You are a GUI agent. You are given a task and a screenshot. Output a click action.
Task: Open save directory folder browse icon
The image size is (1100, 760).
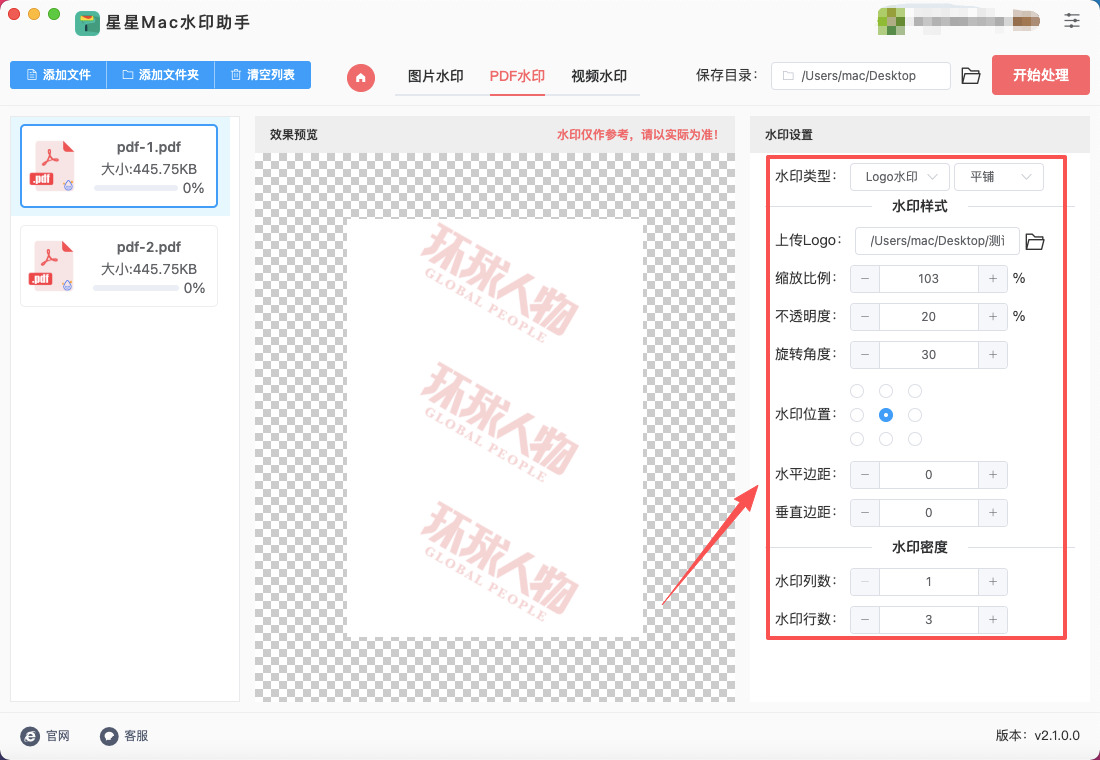[970, 76]
